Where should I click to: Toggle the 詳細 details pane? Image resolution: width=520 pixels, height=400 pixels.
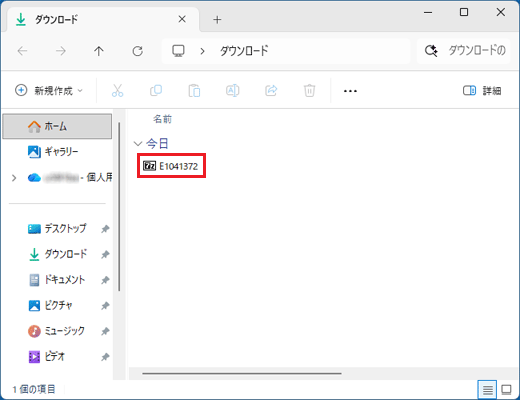click(482, 90)
